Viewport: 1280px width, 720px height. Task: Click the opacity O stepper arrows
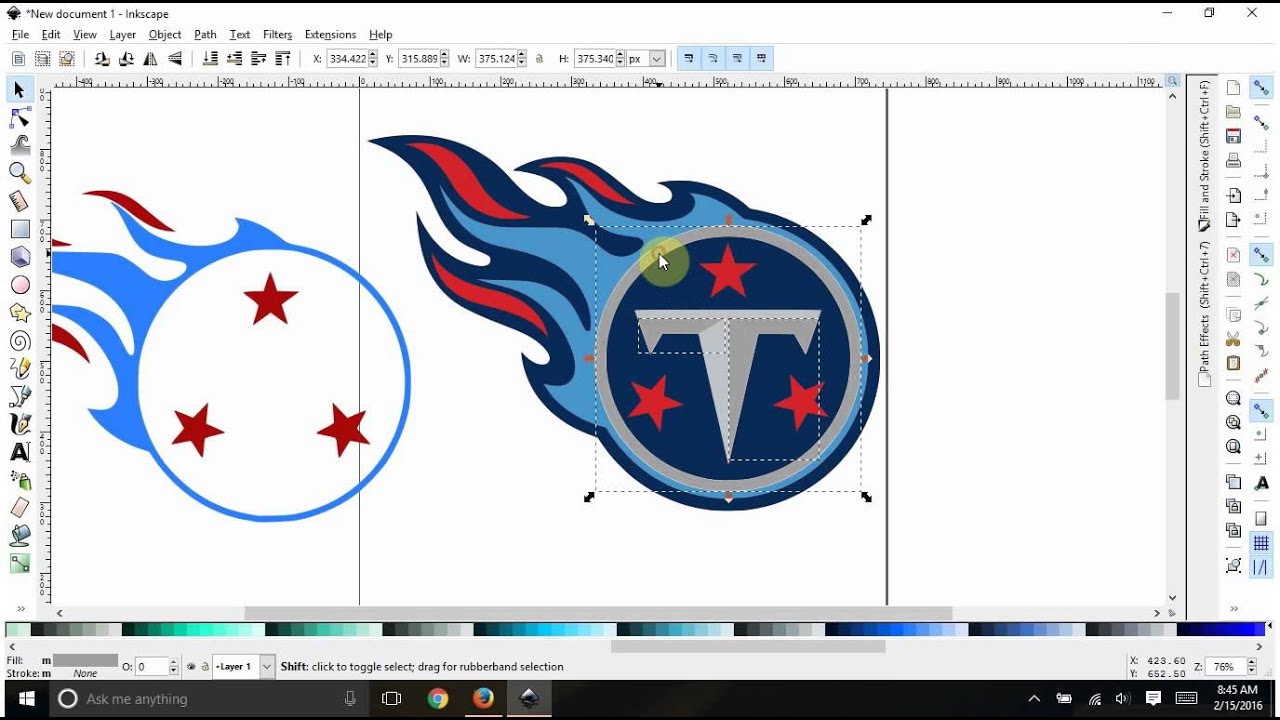pos(174,667)
